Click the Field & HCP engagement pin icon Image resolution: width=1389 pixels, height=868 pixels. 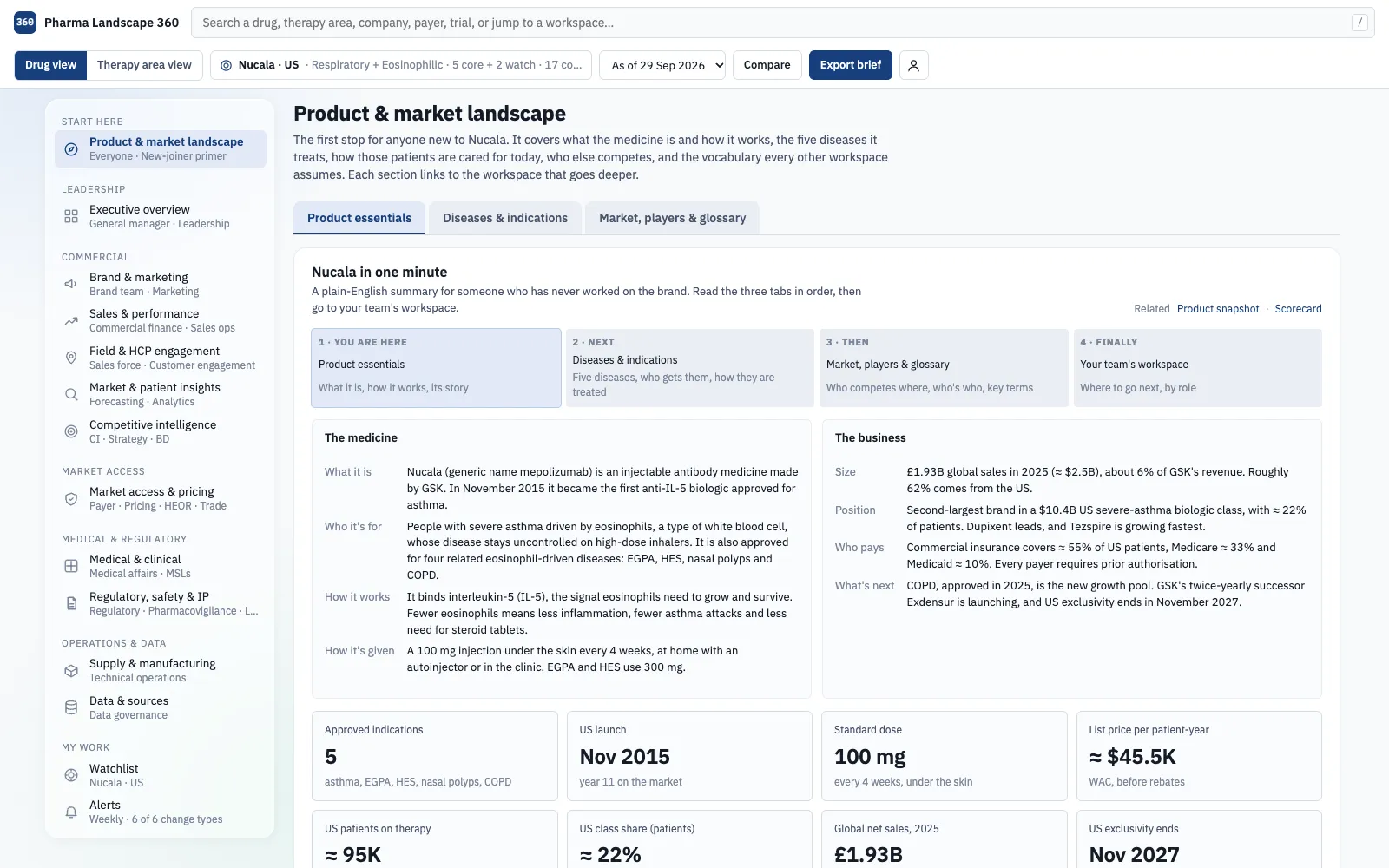pyautogui.click(x=71, y=358)
